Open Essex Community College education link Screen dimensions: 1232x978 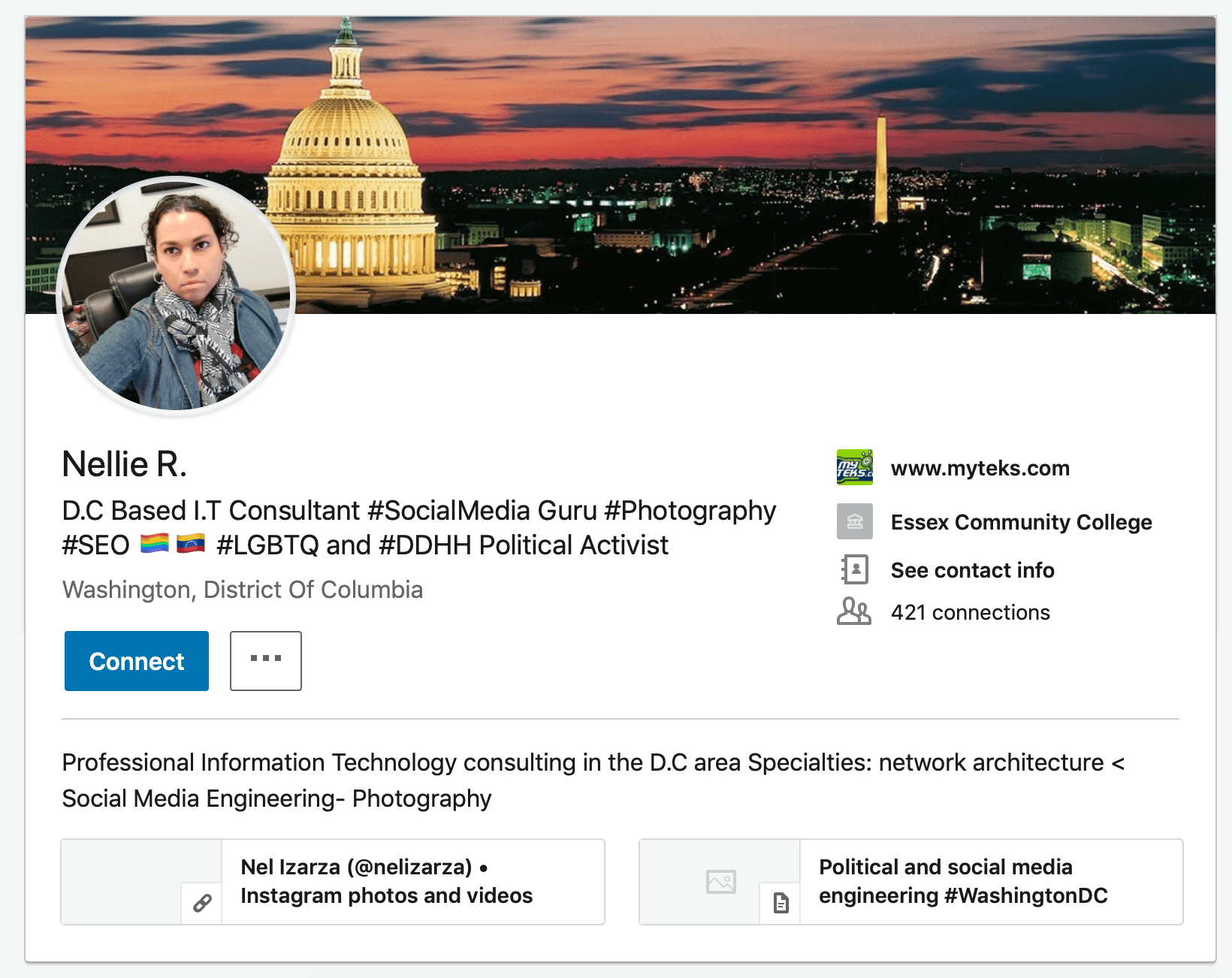click(1021, 522)
